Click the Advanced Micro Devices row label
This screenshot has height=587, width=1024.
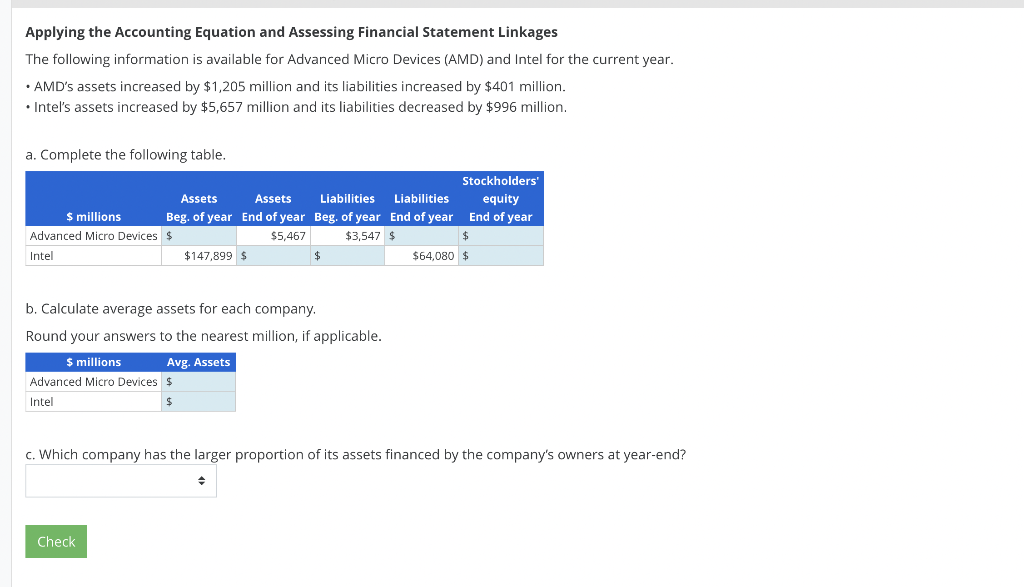click(x=92, y=235)
